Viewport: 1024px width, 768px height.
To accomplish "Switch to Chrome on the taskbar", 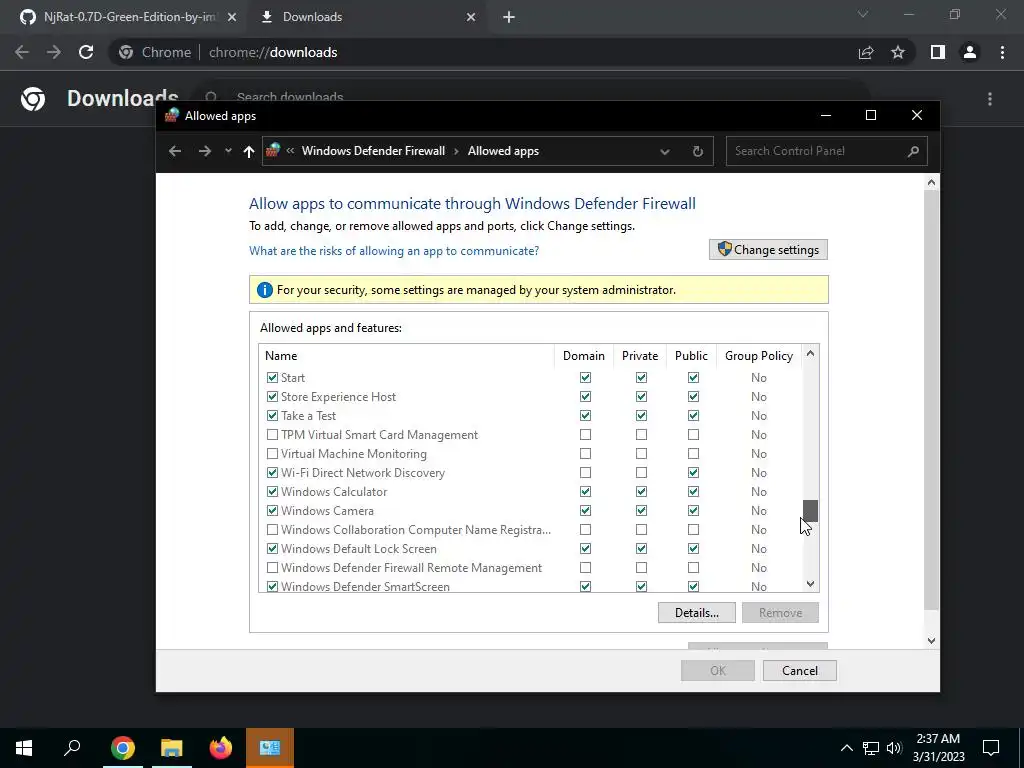I will pyautogui.click(x=123, y=748).
